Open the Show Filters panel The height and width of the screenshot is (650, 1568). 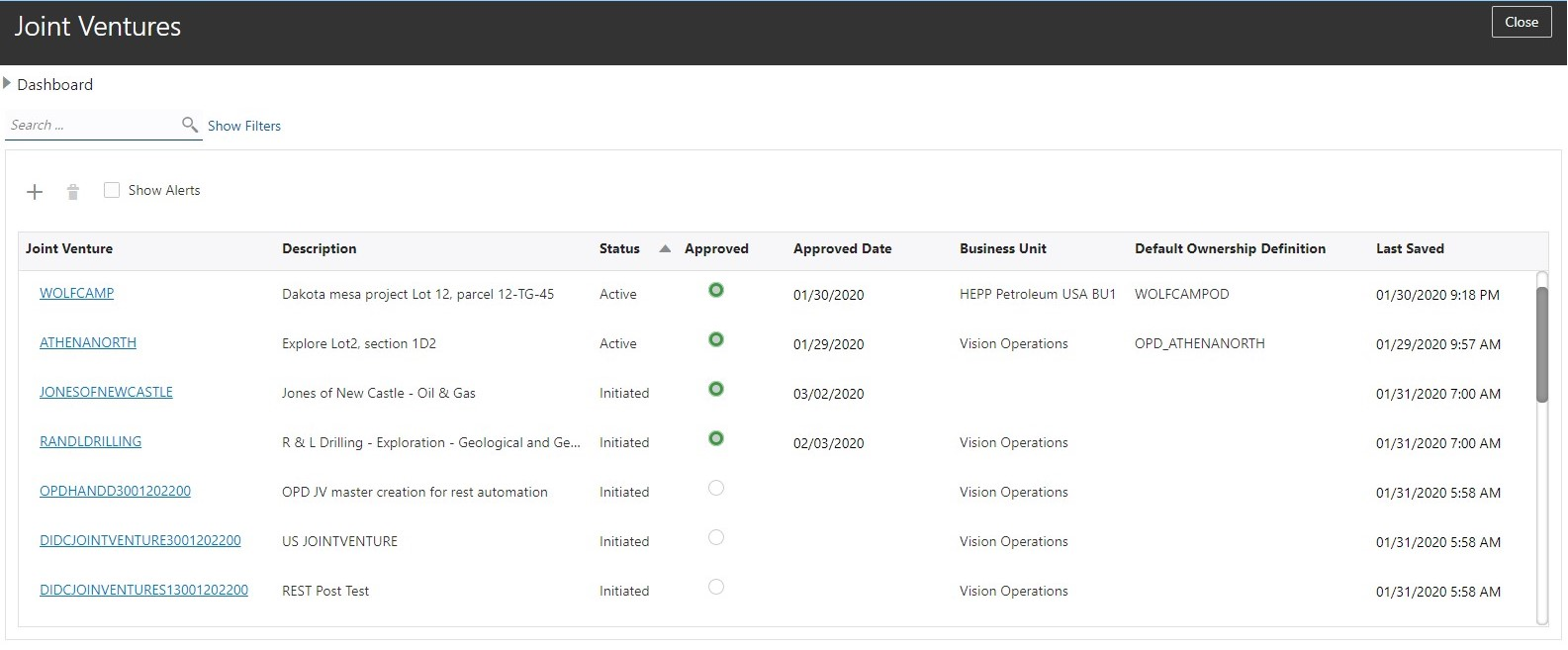[x=244, y=126]
